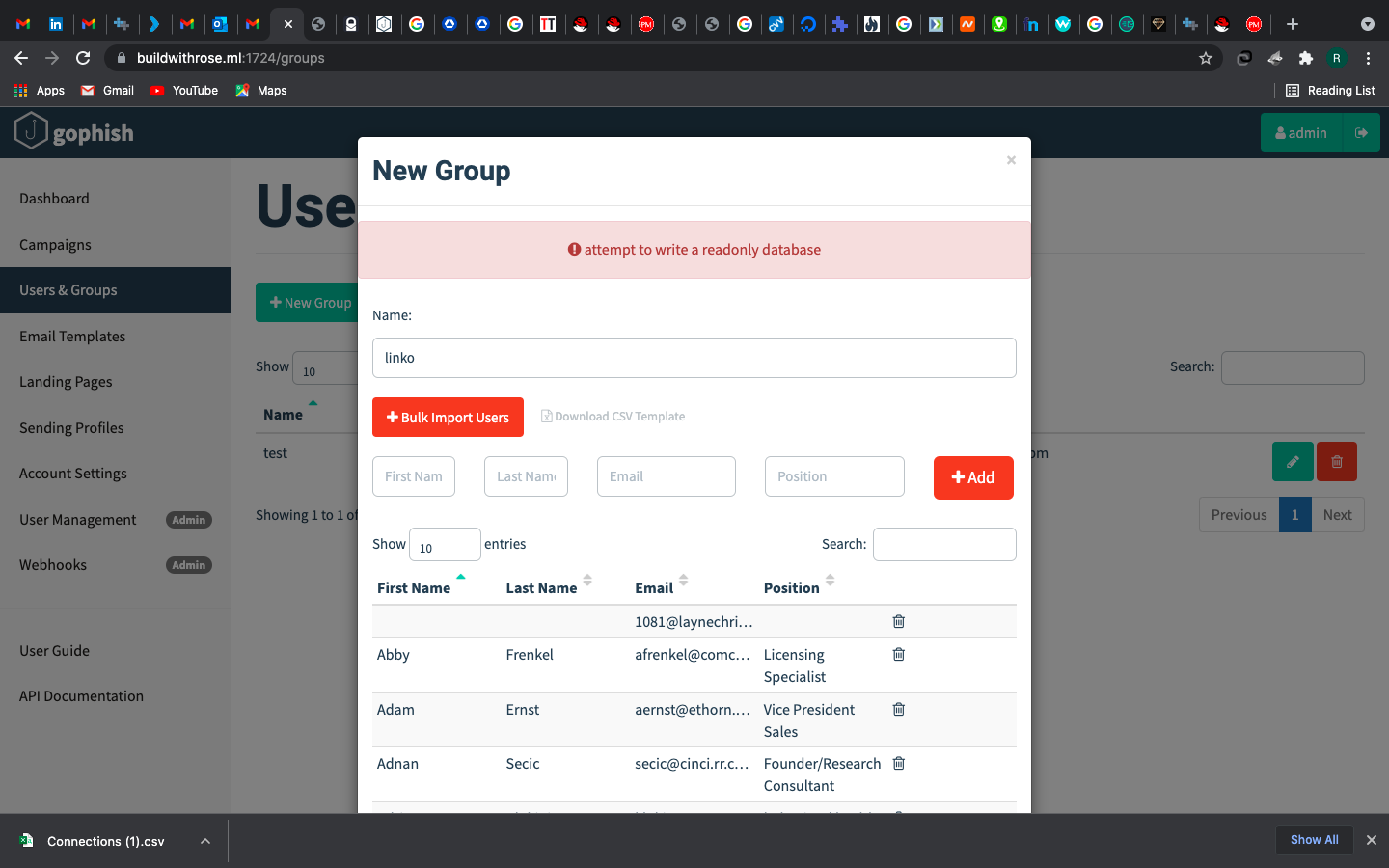Show All downloads
This screenshot has height=868, width=1389.
pos(1314,840)
